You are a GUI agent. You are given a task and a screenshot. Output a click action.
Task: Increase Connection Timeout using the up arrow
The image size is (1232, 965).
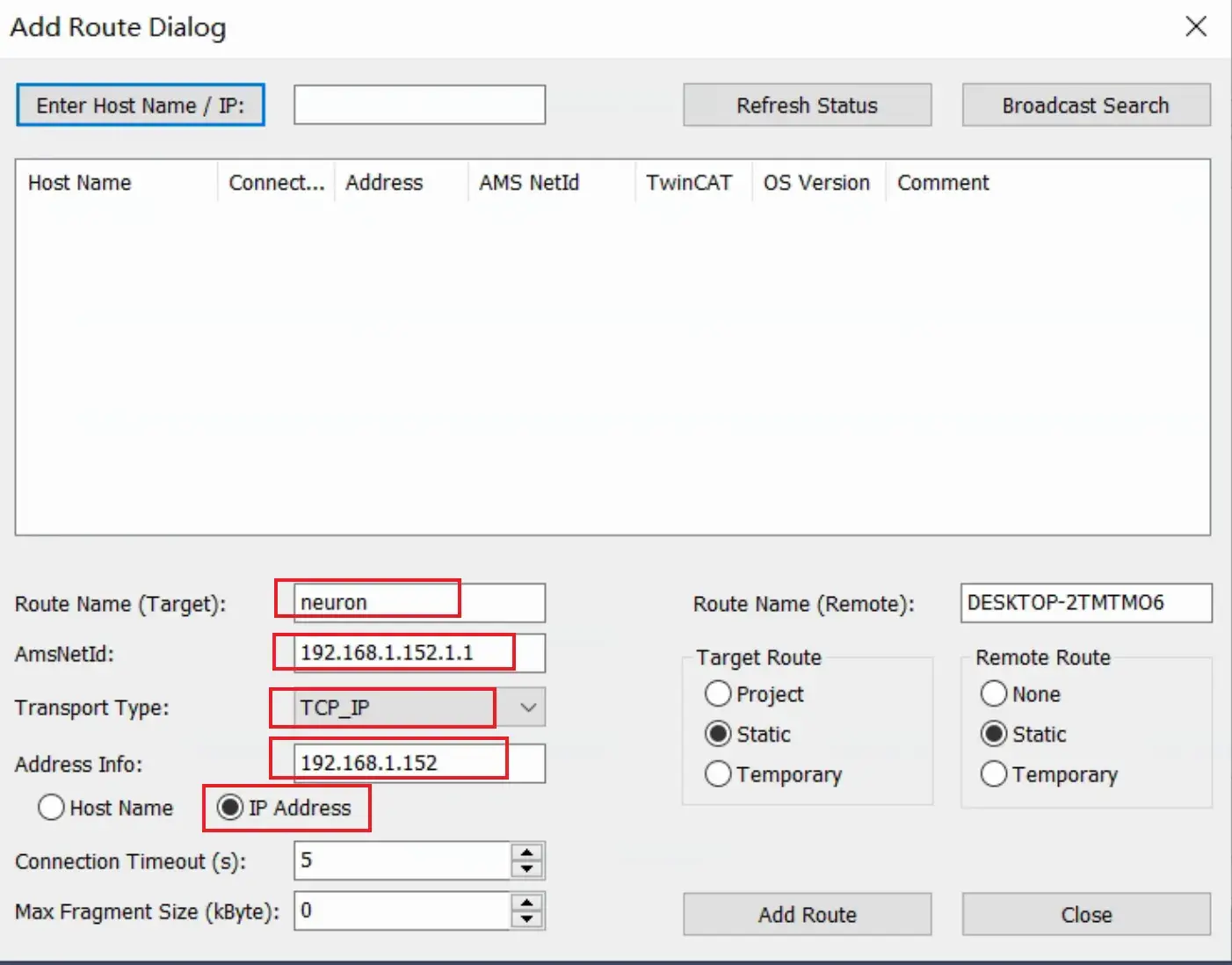pyautogui.click(x=525, y=853)
